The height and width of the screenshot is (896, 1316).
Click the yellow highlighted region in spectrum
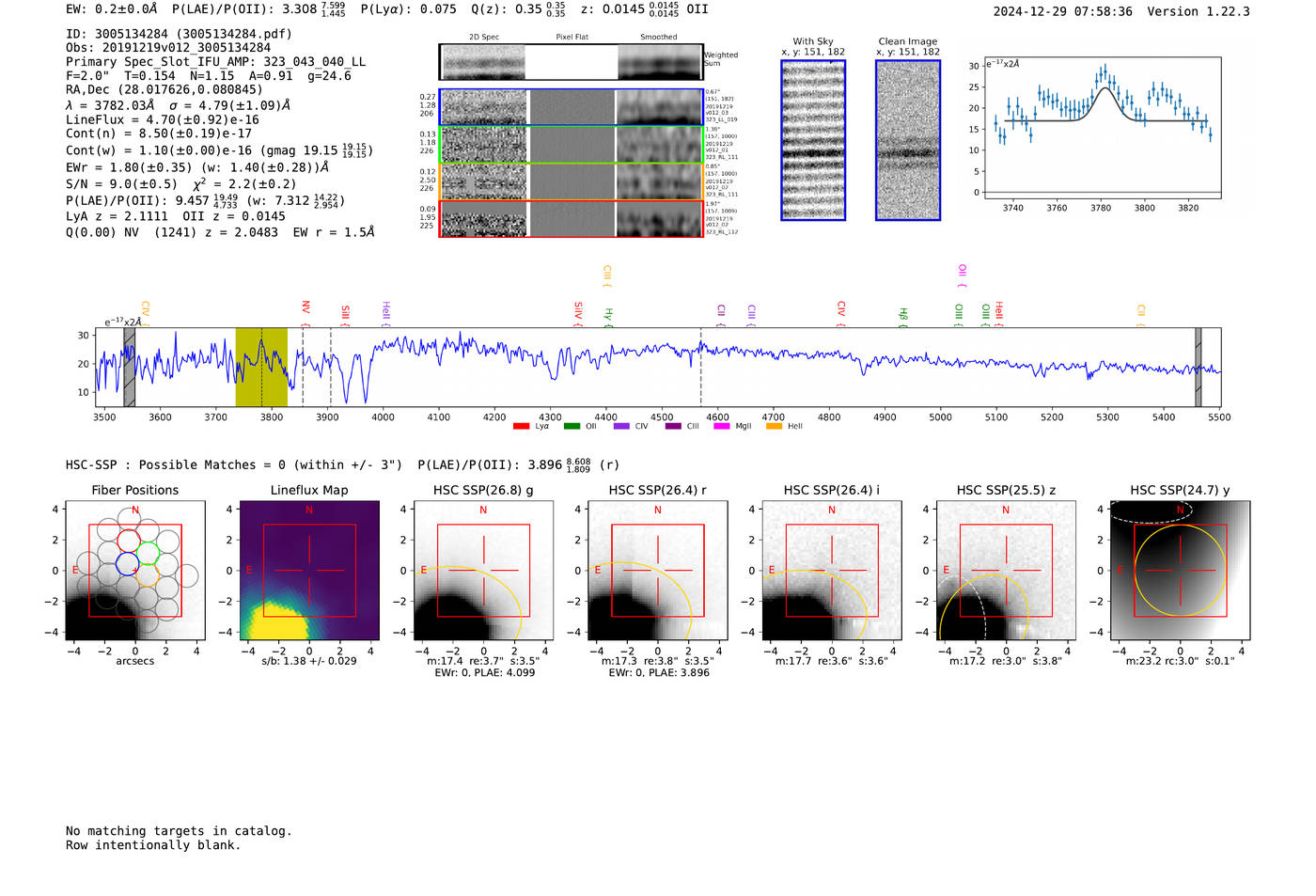coord(261,367)
